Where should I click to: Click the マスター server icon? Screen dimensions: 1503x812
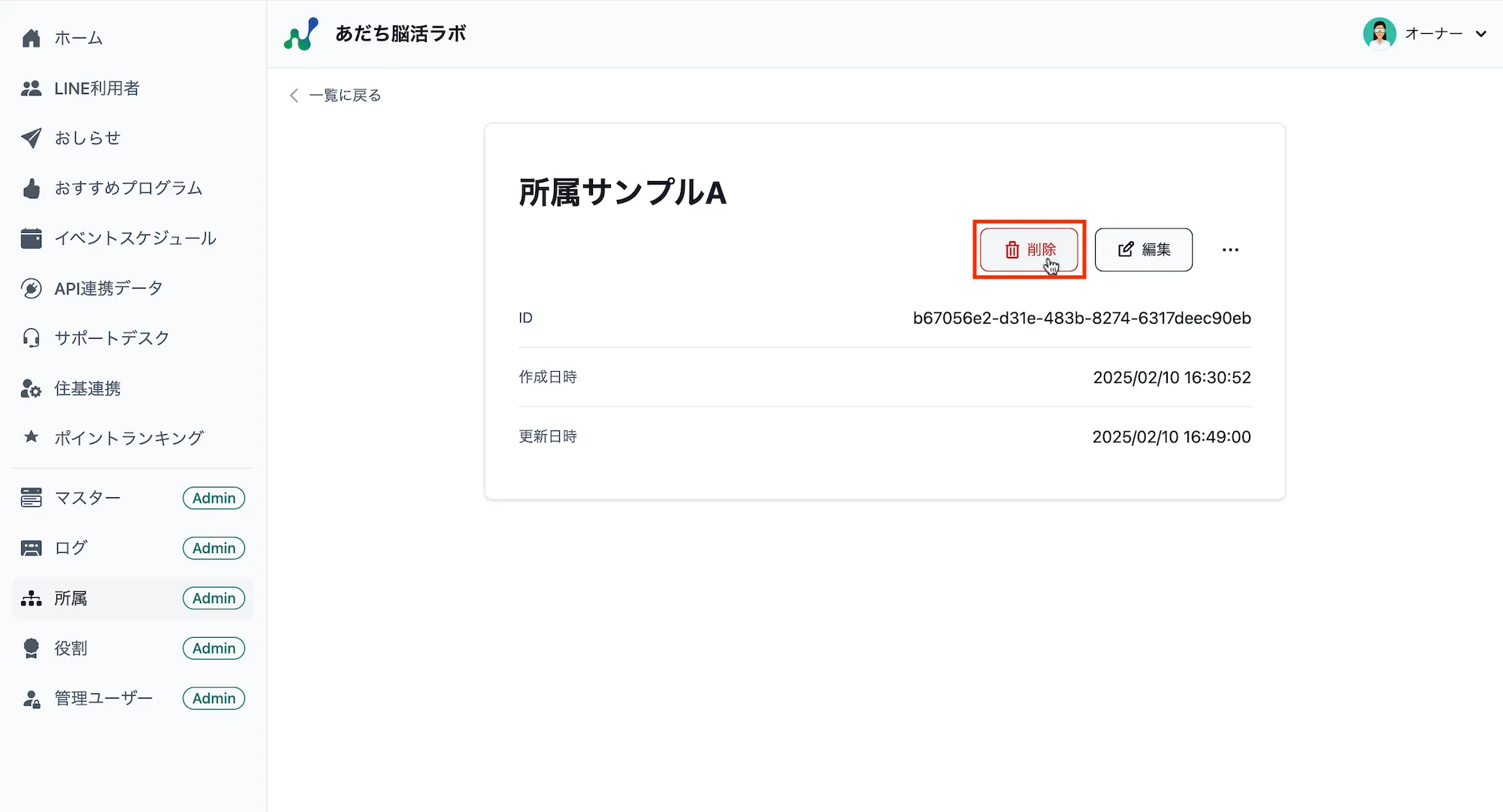[31, 497]
